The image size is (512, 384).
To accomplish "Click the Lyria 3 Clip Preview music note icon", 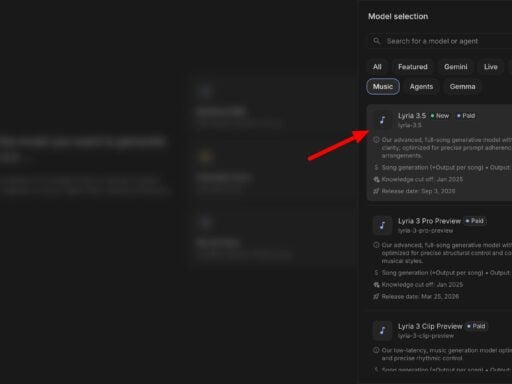I will click(382, 330).
